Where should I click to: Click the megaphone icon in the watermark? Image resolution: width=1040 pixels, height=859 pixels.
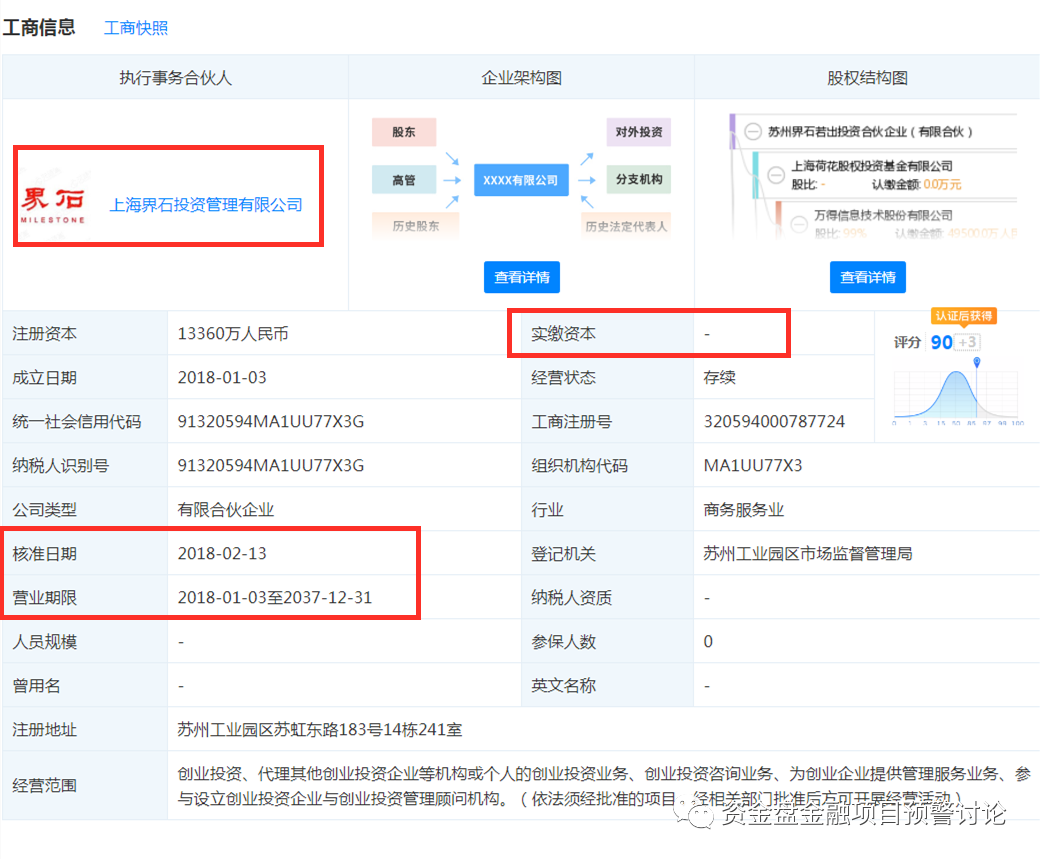tap(700, 816)
